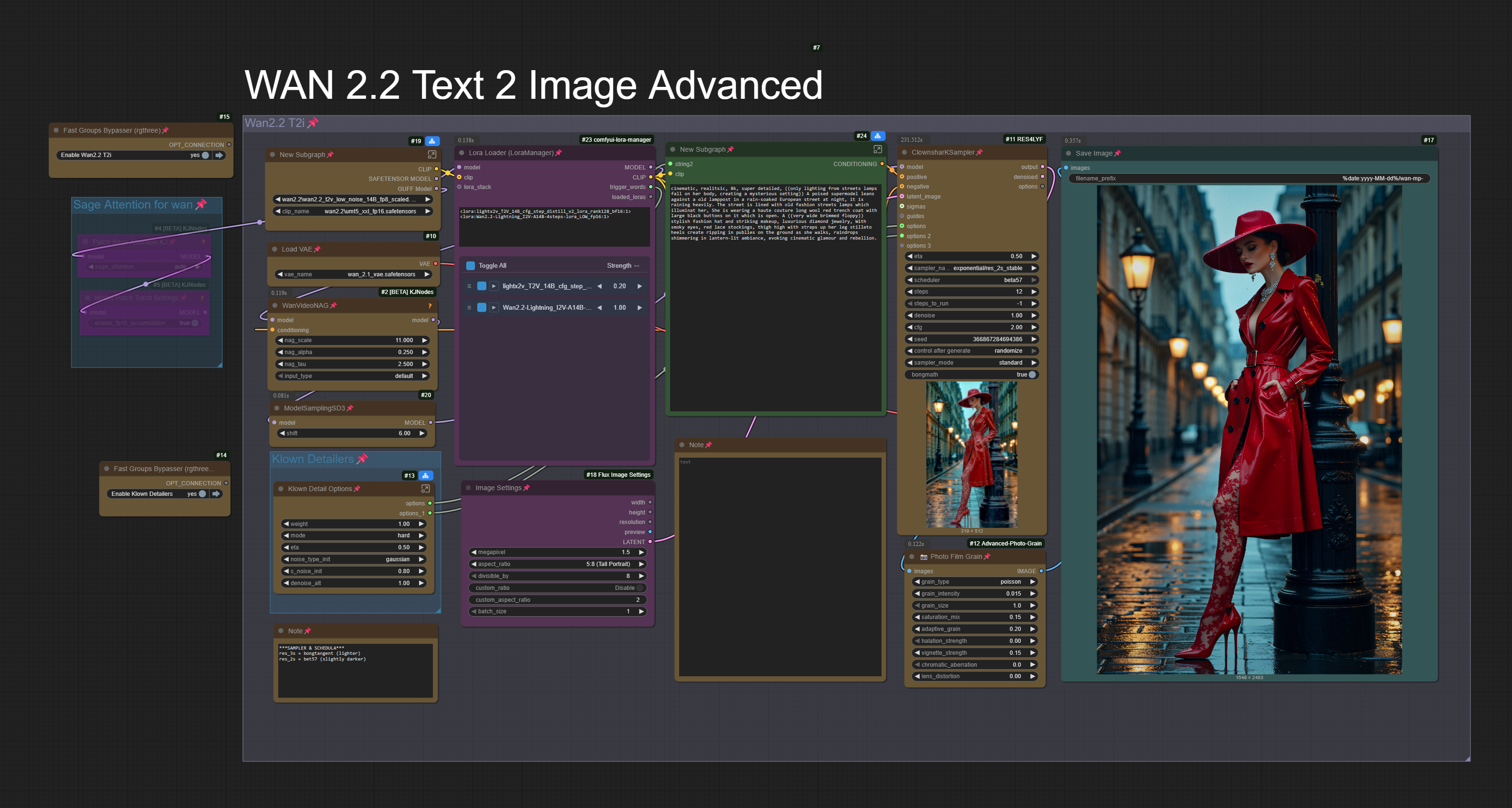The width and height of the screenshot is (1512, 808).
Task: Click the pin icon on Save Image node
Action: click(1118, 153)
